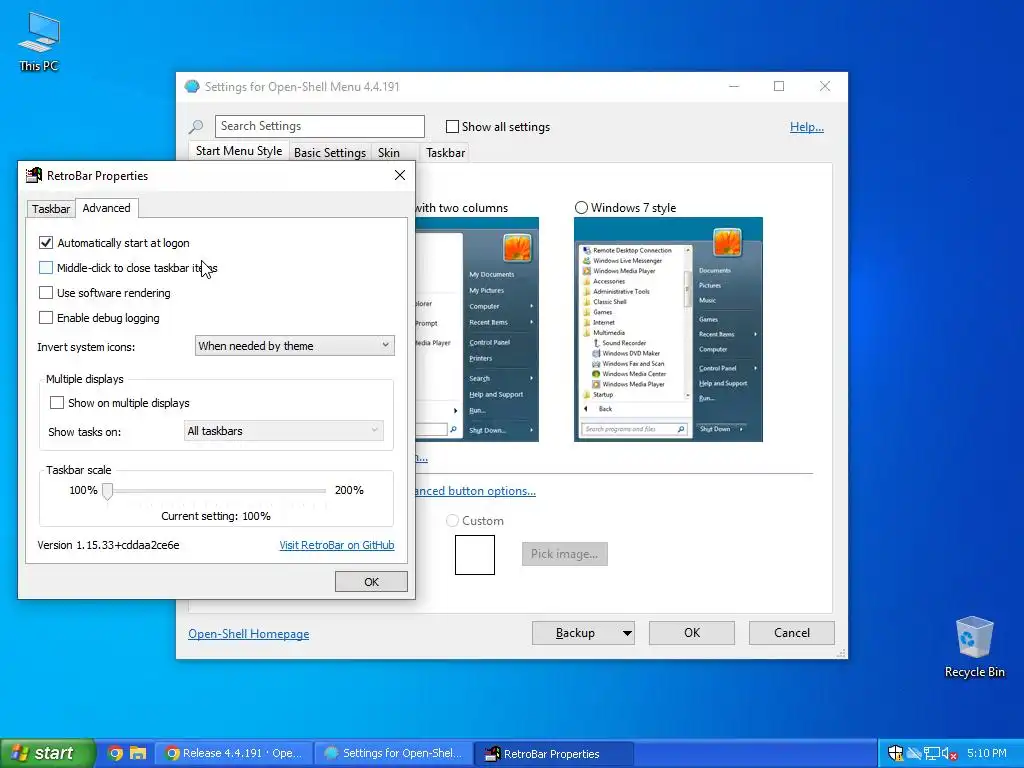Select the Advanced tab in RetroBar
The height and width of the screenshot is (768, 1024).
point(106,208)
